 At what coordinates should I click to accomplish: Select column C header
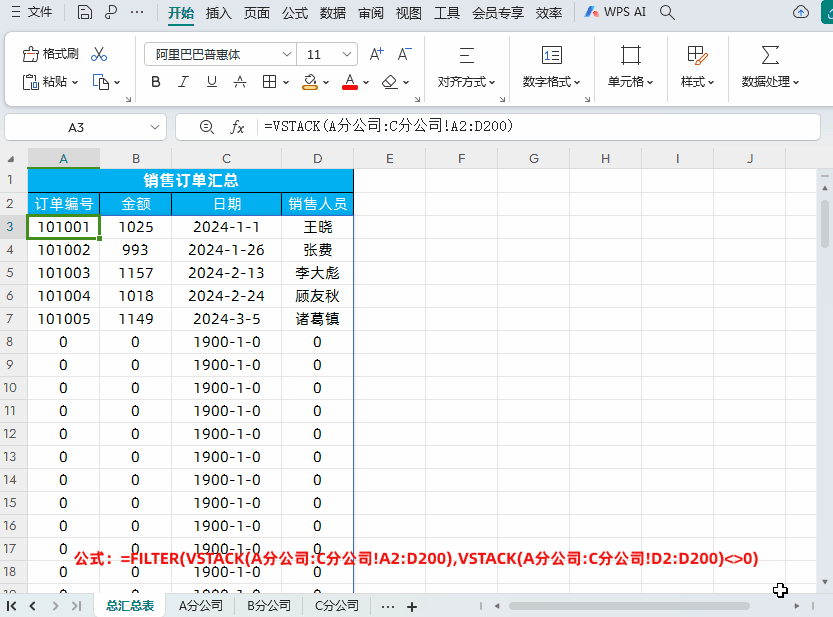[226, 158]
